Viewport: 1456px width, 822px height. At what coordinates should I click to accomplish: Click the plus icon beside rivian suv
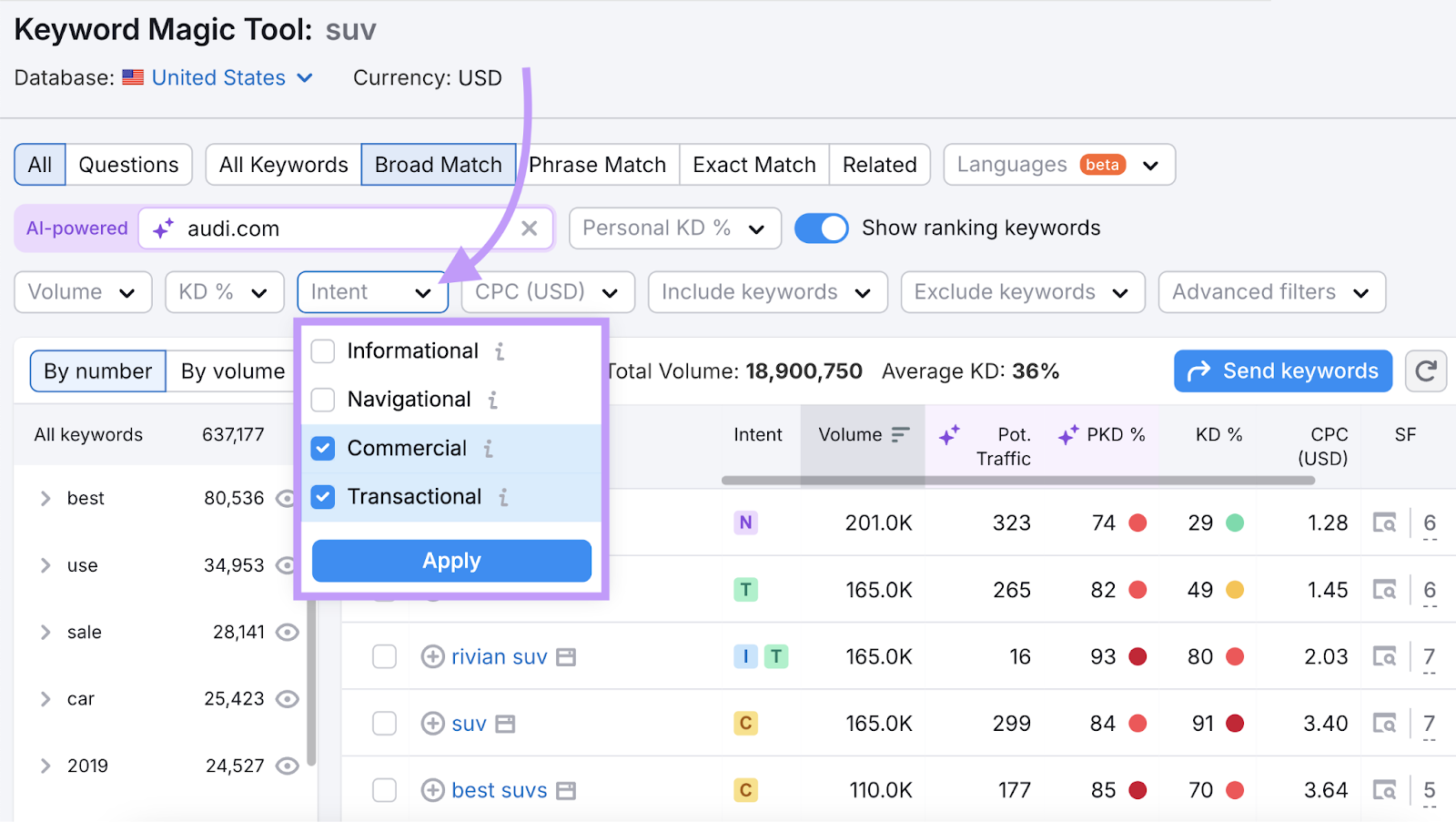[431, 656]
